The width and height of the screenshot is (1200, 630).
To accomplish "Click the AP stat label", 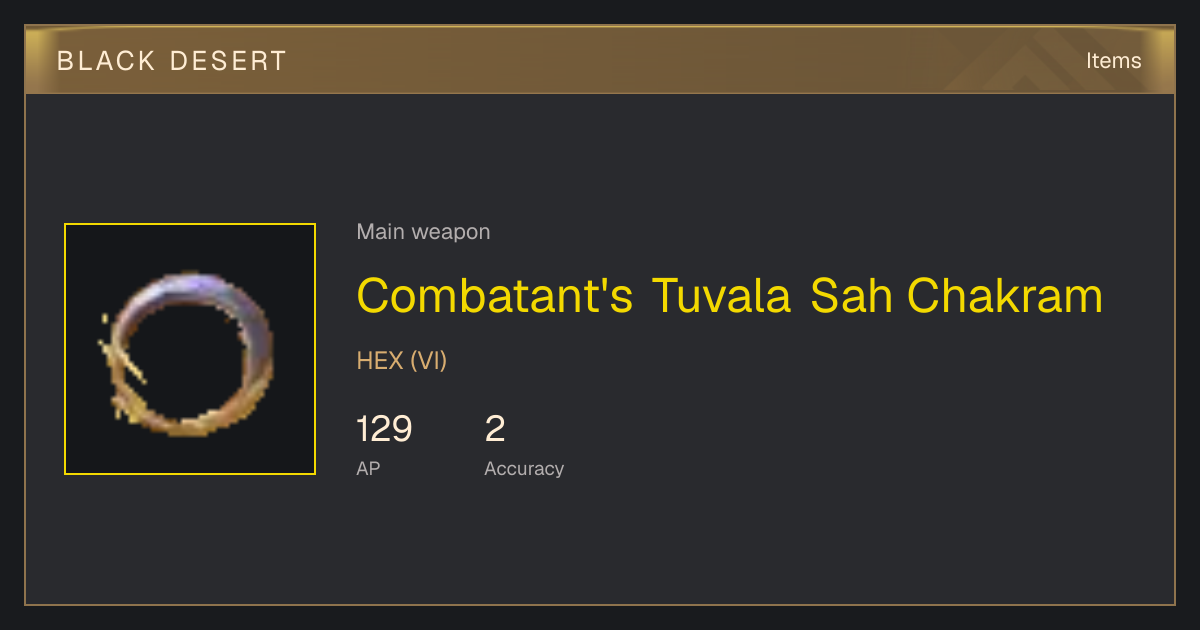I will (x=368, y=468).
